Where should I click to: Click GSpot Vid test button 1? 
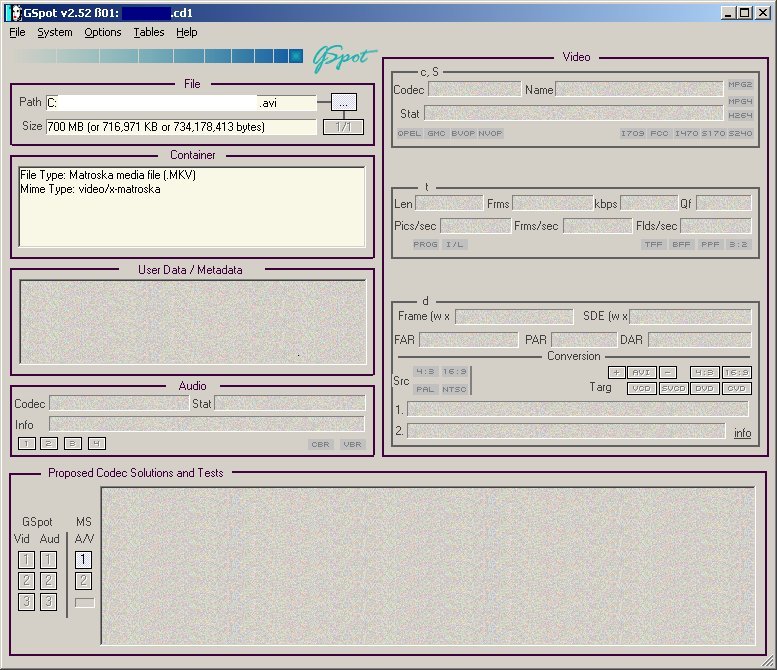coord(26,560)
